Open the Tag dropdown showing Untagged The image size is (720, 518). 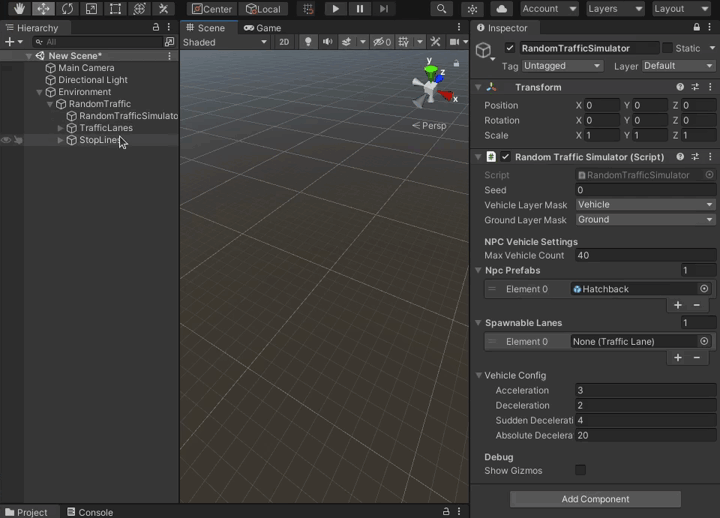tap(562, 66)
